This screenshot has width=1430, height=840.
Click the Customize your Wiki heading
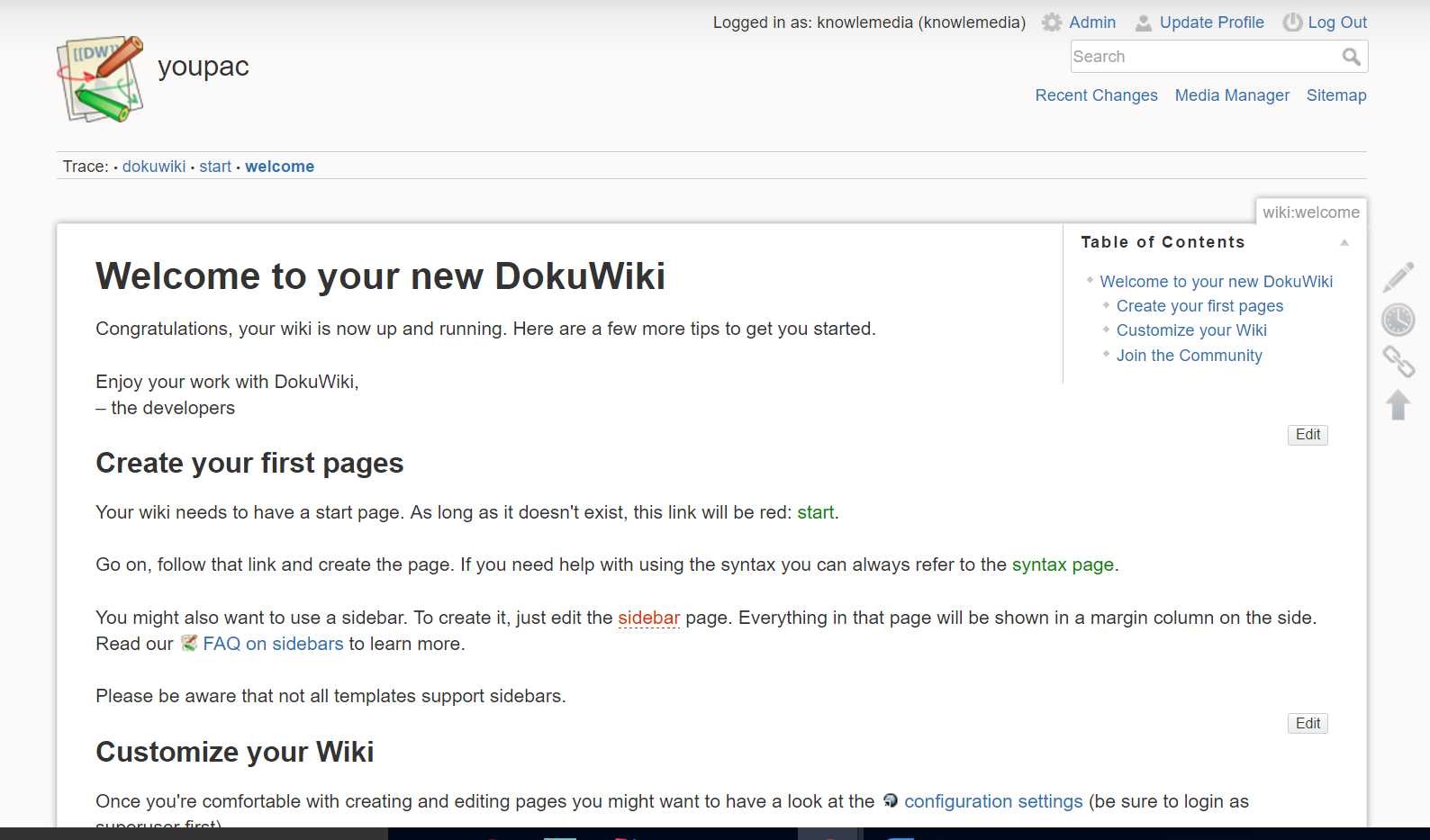pyautogui.click(x=234, y=752)
